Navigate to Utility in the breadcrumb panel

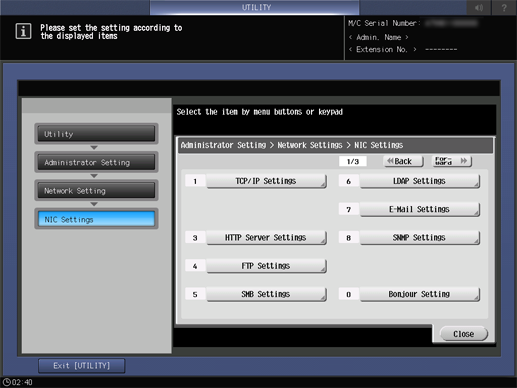point(96,134)
